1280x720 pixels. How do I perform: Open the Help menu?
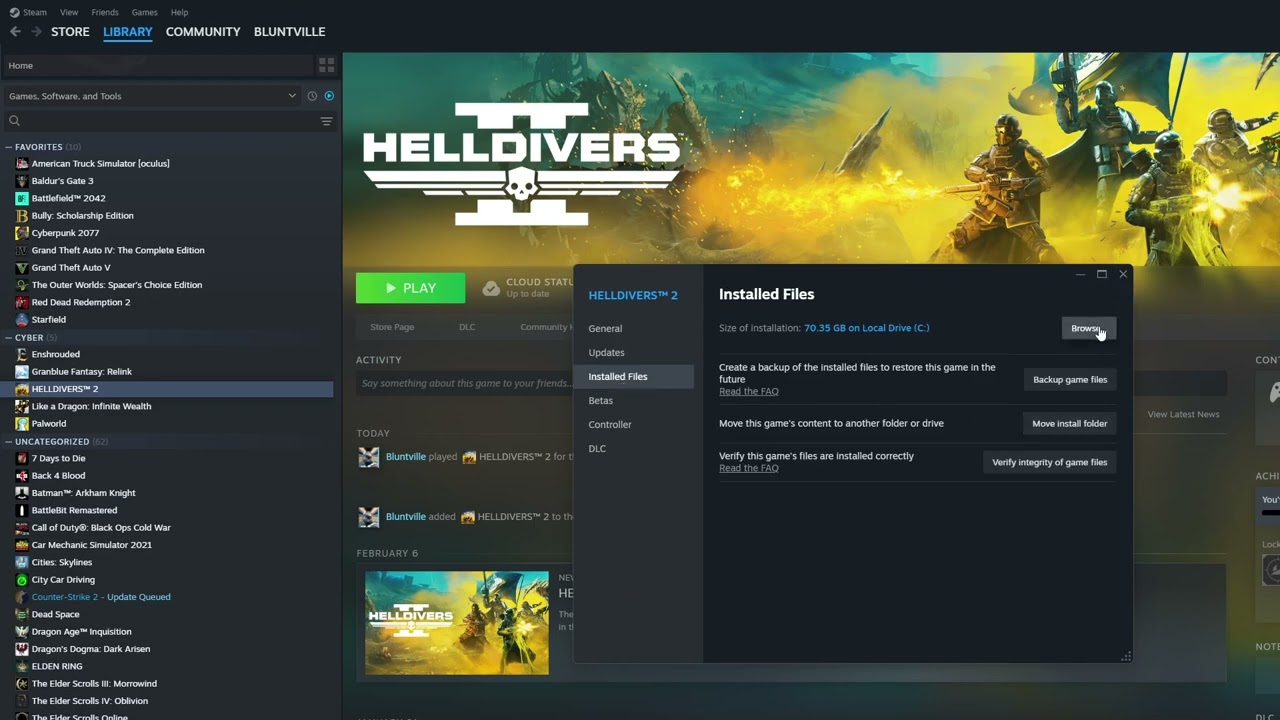(180, 12)
